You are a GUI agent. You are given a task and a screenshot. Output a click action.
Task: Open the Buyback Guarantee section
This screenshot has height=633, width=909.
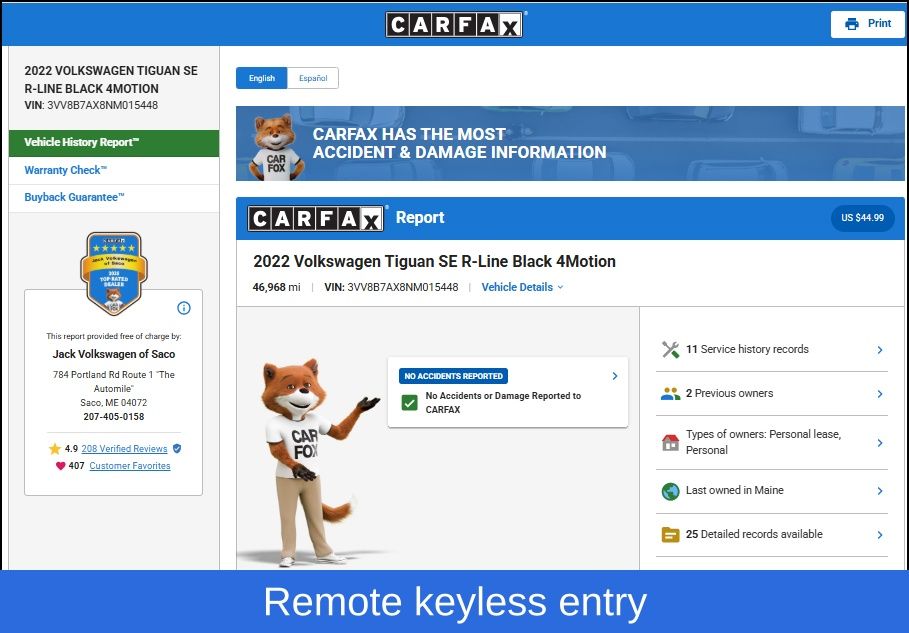pos(74,198)
